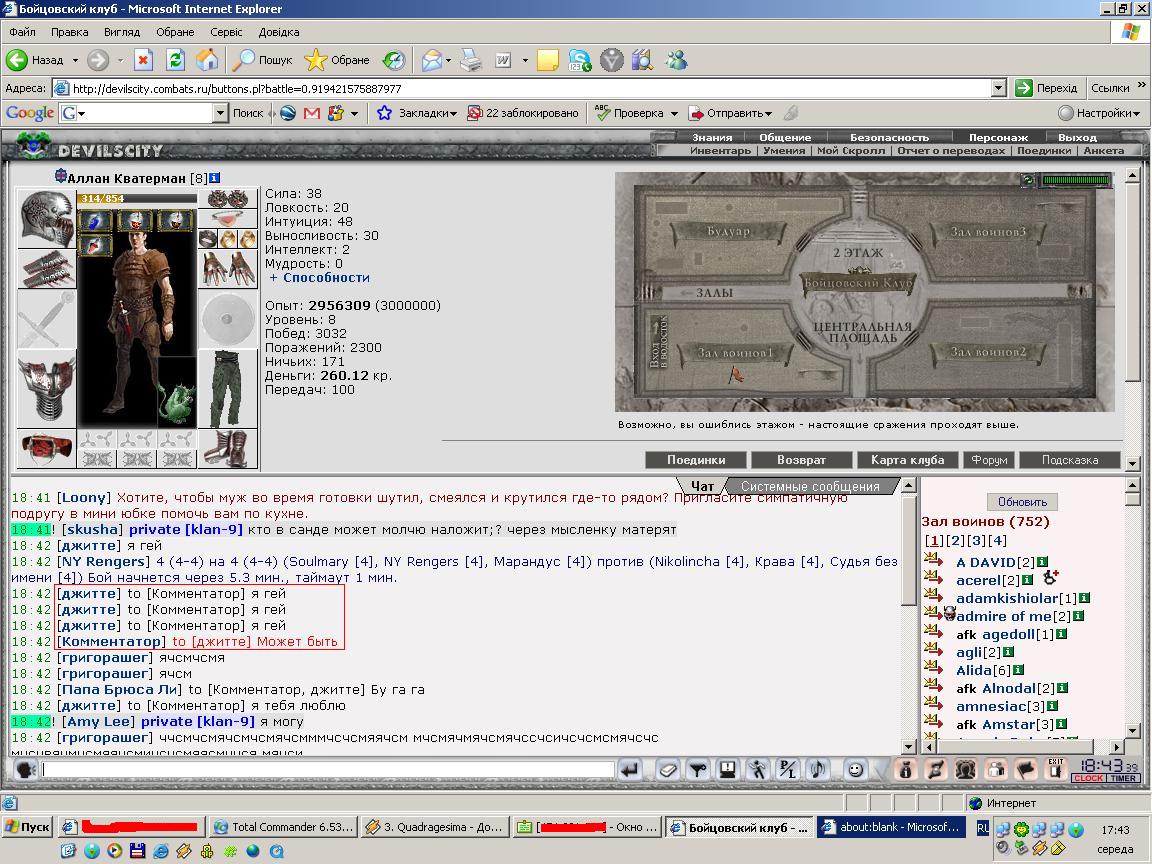Open the helmet equipment slot
This screenshot has height=864, width=1152.
pyautogui.click(x=46, y=218)
